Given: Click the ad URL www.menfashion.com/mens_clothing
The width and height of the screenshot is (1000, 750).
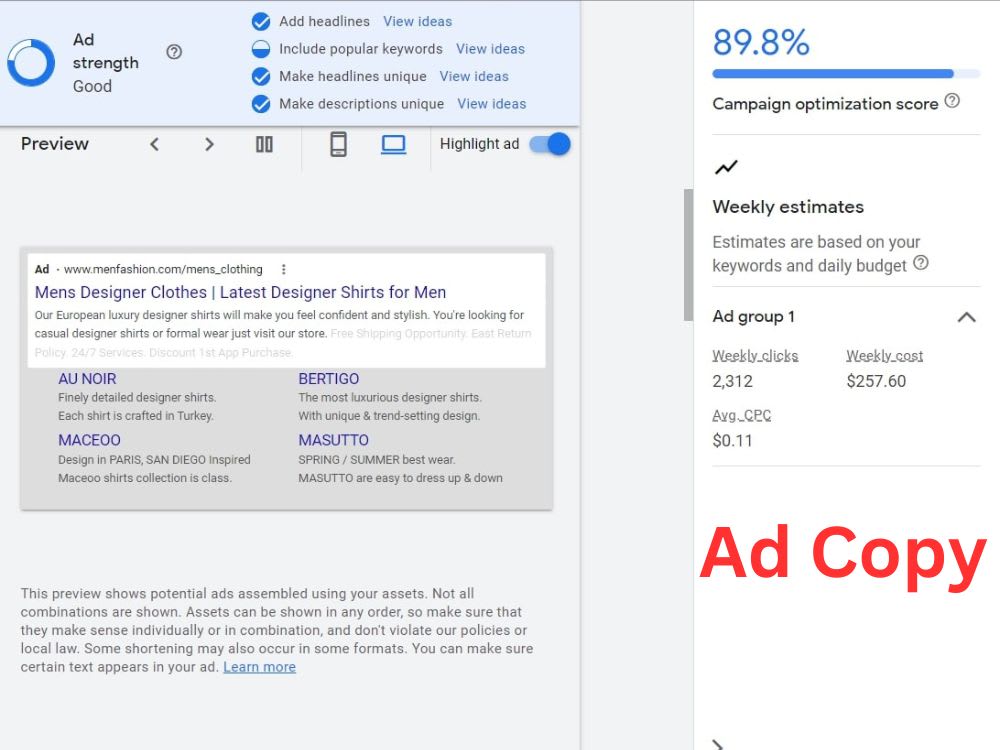Looking at the screenshot, I should pyautogui.click(x=163, y=269).
